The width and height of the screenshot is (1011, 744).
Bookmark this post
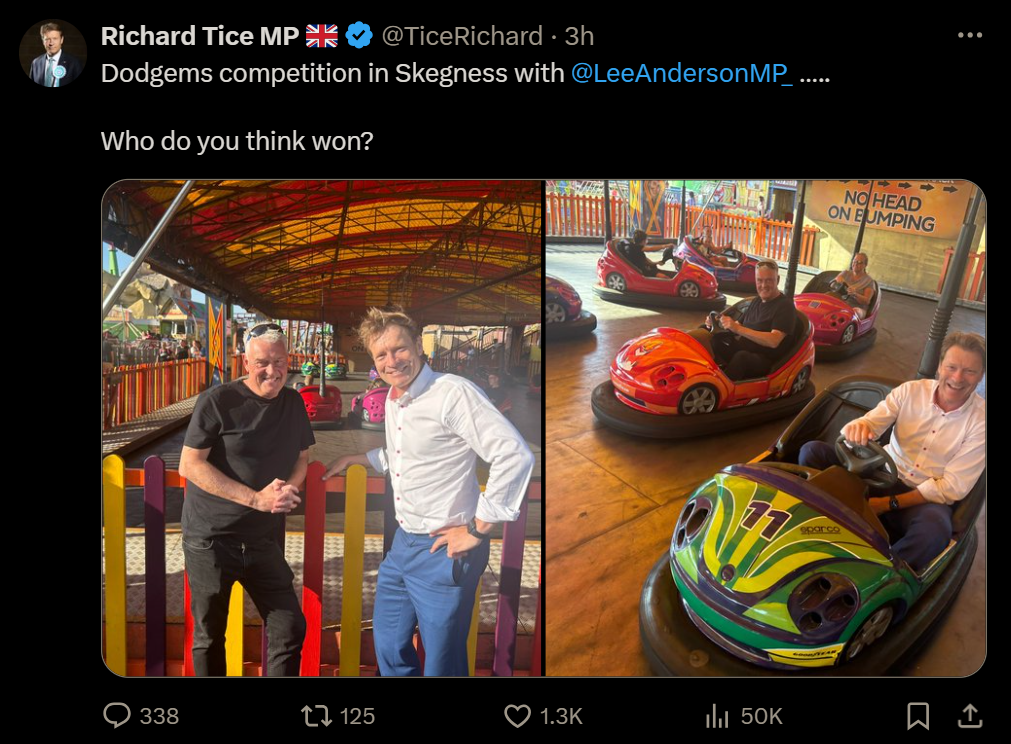[x=918, y=716]
